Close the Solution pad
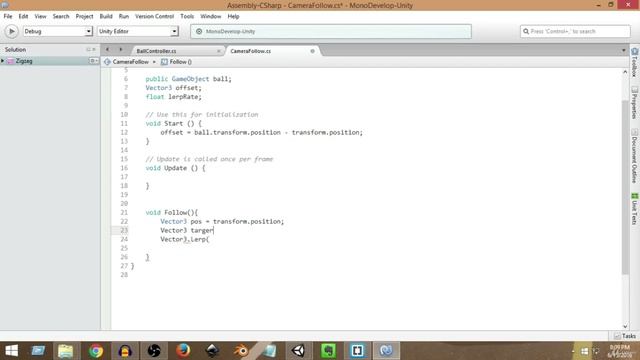The height and width of the screenshot is (360, 640). coord(94,49)
